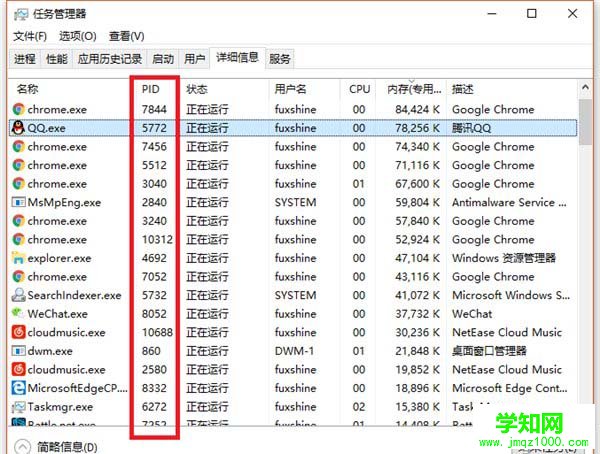The height and width of the screenshot is (454, 600).
Task: Select the WeChat.exe row name
Action: (58, 314)
